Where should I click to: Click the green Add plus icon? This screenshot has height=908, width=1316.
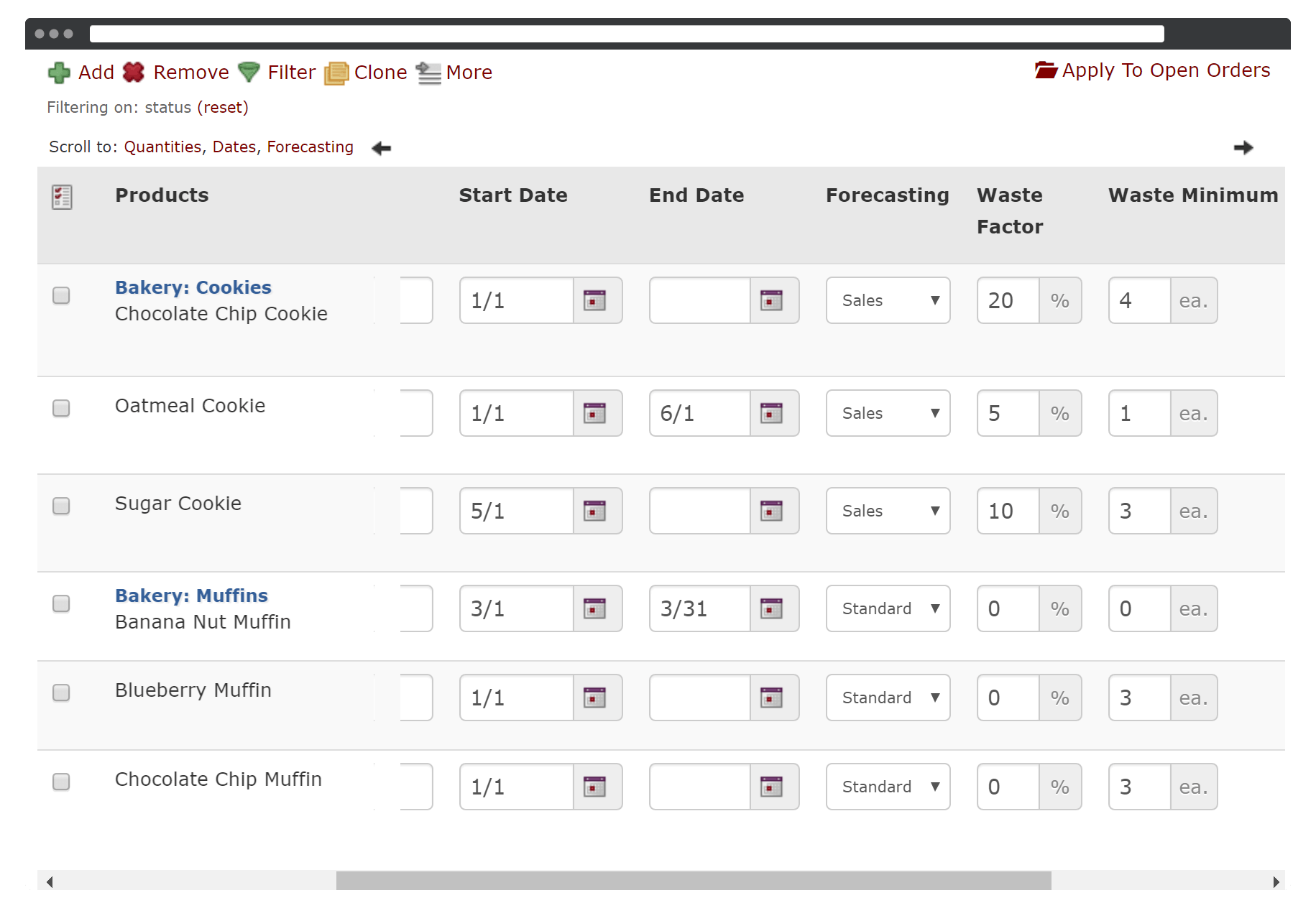pyautogui.click(x=58, y=72)
